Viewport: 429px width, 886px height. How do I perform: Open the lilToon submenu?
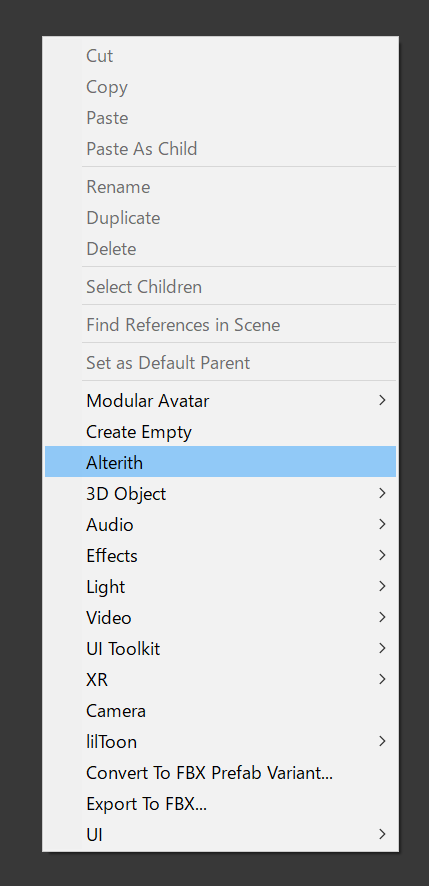220,741
